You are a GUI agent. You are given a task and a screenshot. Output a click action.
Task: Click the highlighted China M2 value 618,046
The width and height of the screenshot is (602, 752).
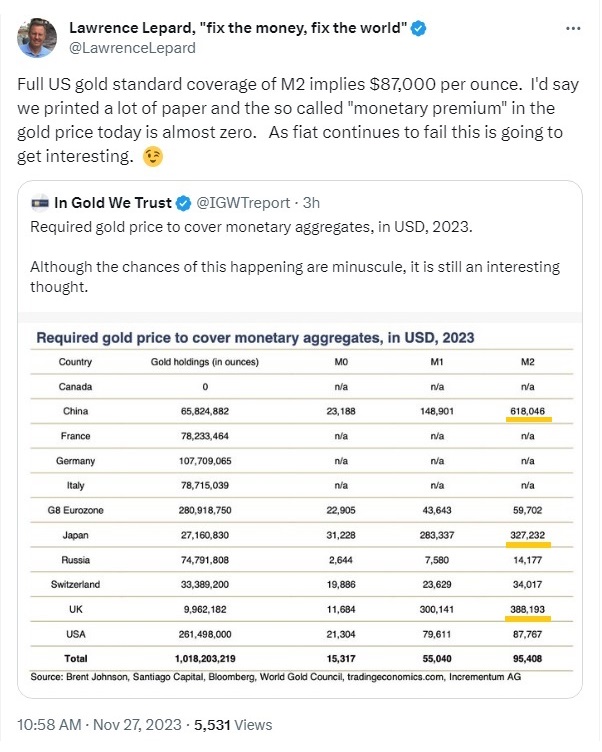pyautogui.click(x=528, y=411)
